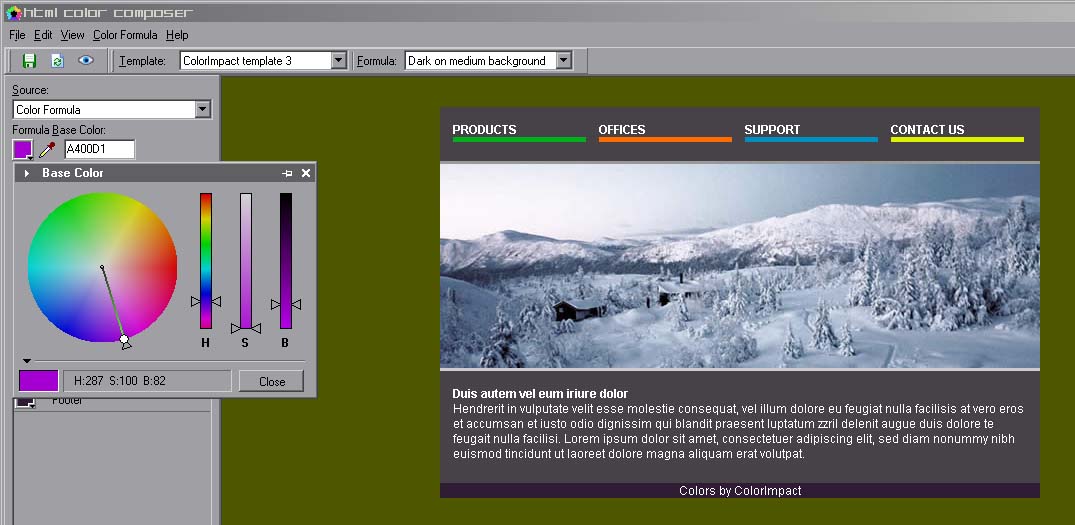Click the PRODUCTS link in preview

click(x=484, y=130)
